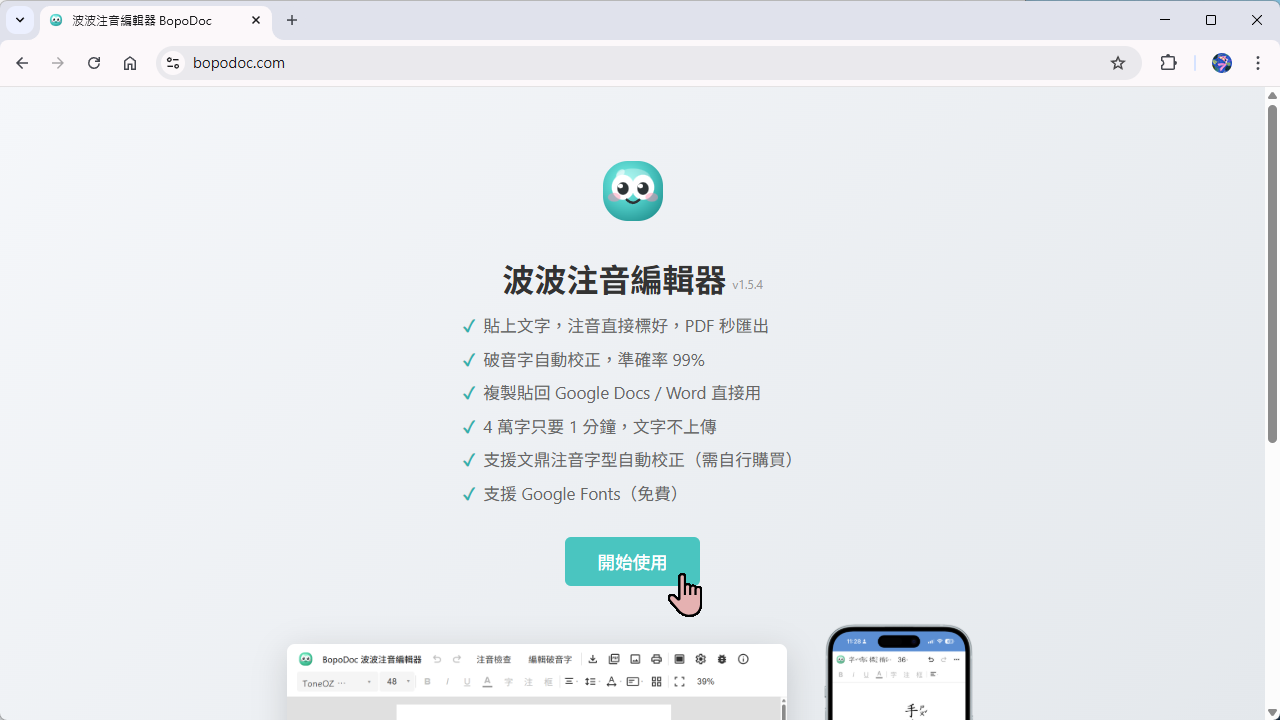Reload the bopodoc.com page

(x=94, y=63)
